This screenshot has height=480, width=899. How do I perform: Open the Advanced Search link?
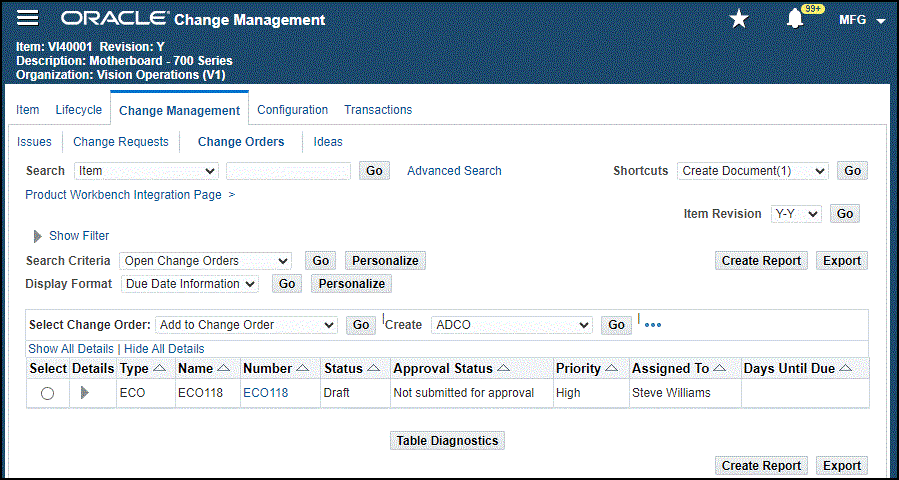pos(454,171)
